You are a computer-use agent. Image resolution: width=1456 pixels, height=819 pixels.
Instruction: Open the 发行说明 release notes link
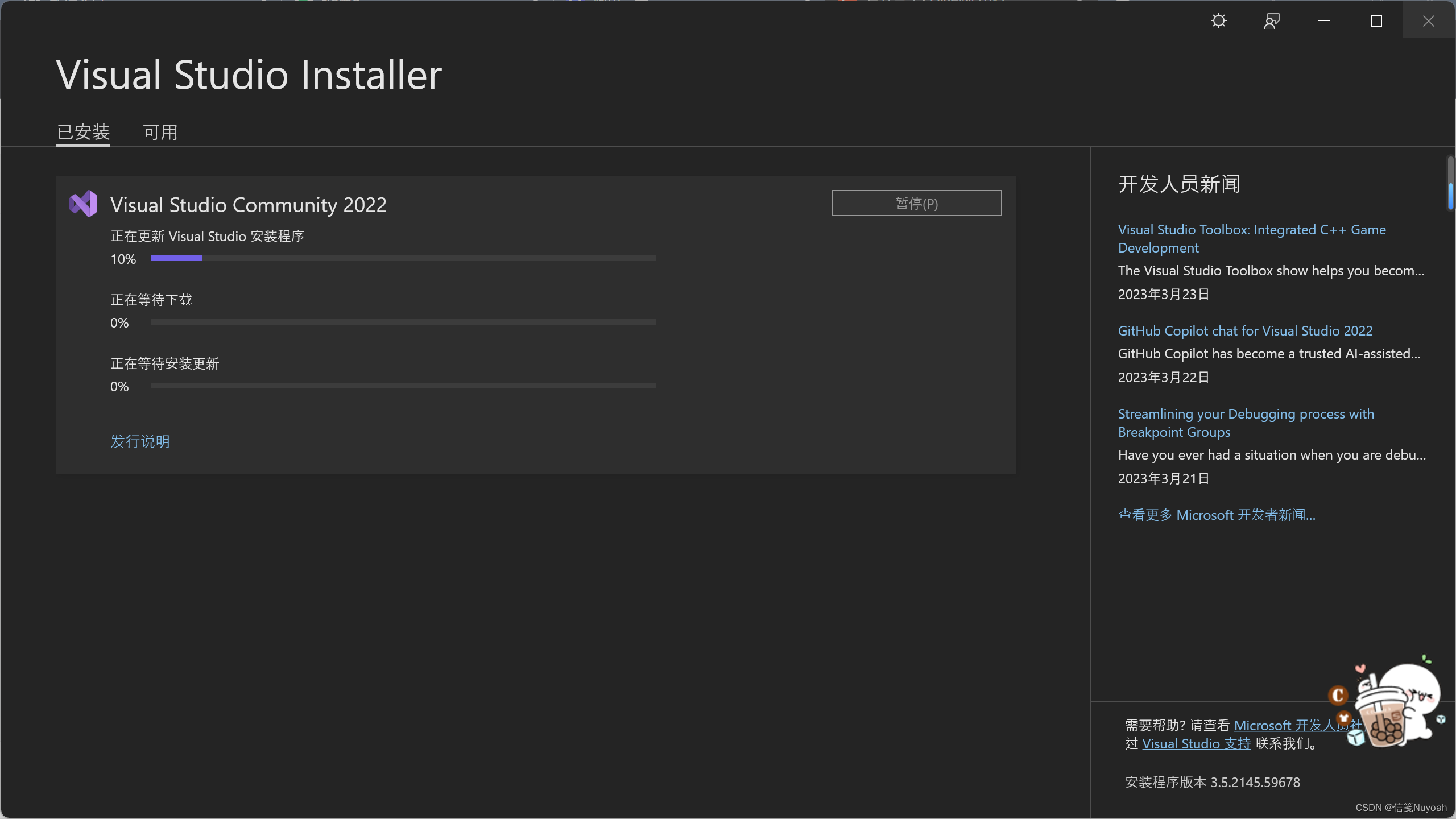[x=140, y=441]
